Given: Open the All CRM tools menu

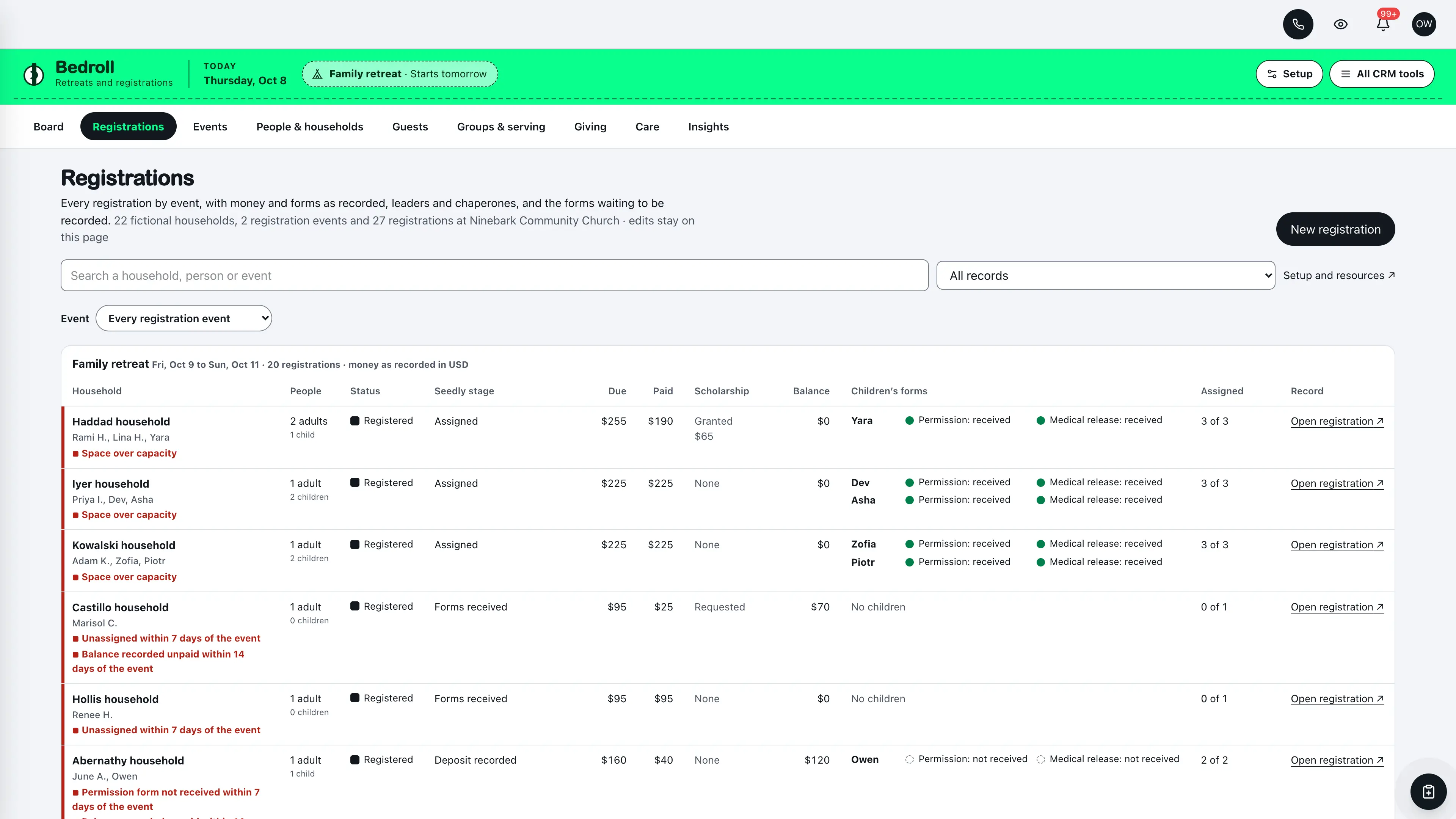Looking at the screenshot, I should [1381, 74].
